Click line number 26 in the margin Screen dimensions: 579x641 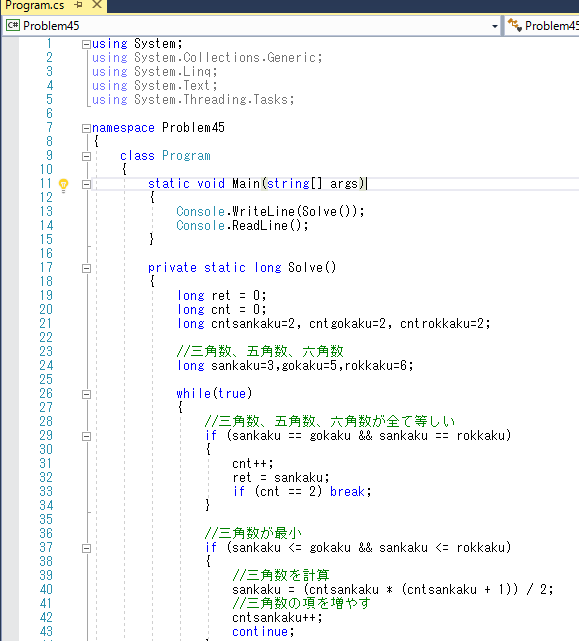coord(46,393)
